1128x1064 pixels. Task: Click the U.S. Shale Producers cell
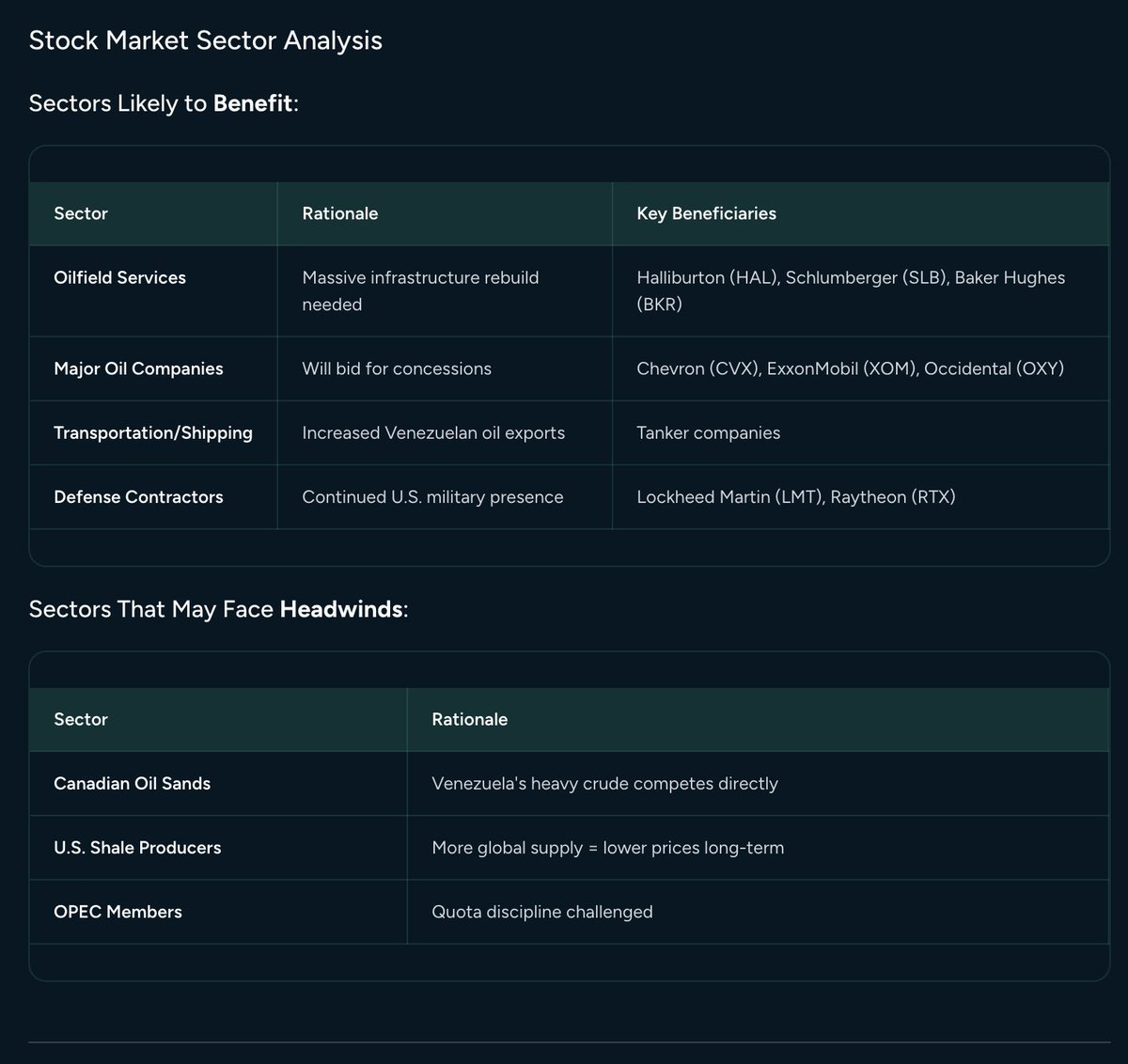pos(137,847)
